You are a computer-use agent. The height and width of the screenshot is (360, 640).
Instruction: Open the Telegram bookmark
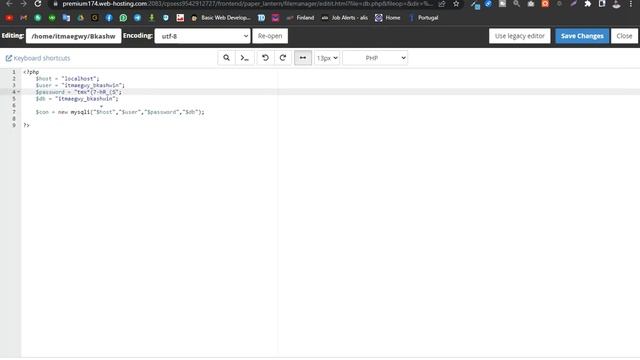click(x=138, y=18)
